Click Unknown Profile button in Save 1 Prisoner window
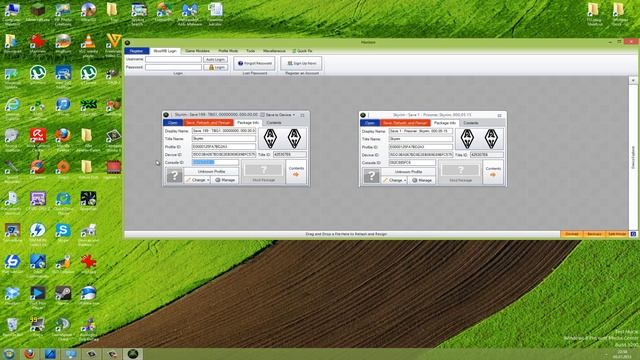This screenshot has height=360, width=640. click(x=409, y=172)
